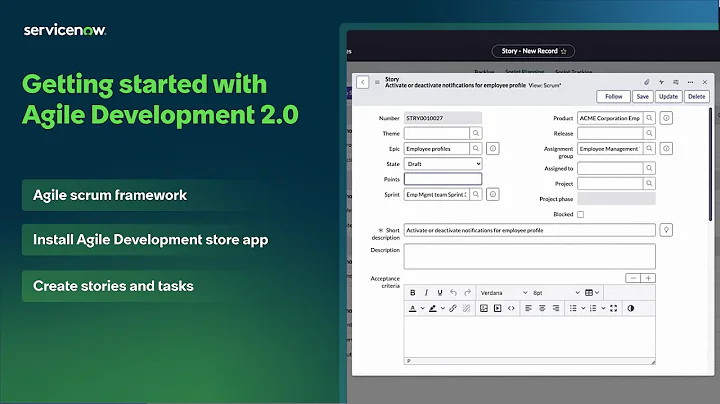Click into the Points input field
Image resolution: width=720 pixels, height=404 pixels.
443,179
